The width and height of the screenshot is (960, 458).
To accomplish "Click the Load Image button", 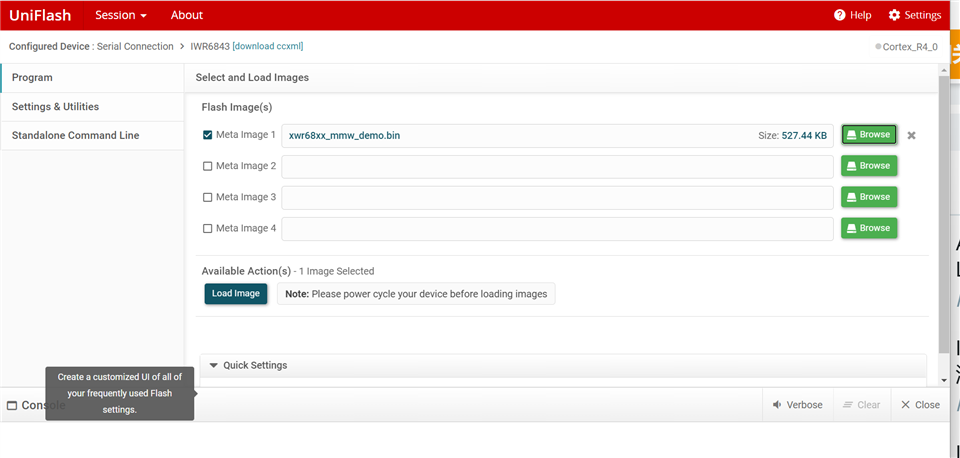I will [236, 294].
